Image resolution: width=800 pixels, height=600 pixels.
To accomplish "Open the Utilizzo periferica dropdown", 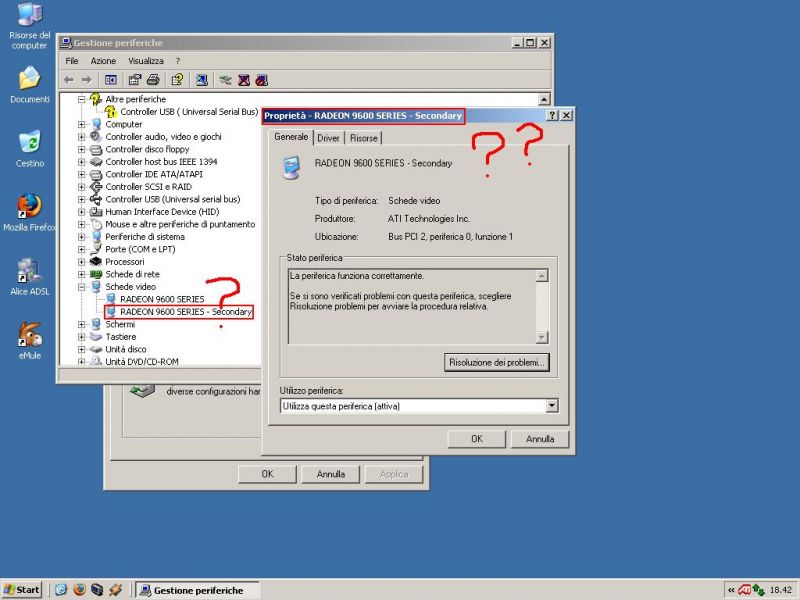I will [552, 406].
